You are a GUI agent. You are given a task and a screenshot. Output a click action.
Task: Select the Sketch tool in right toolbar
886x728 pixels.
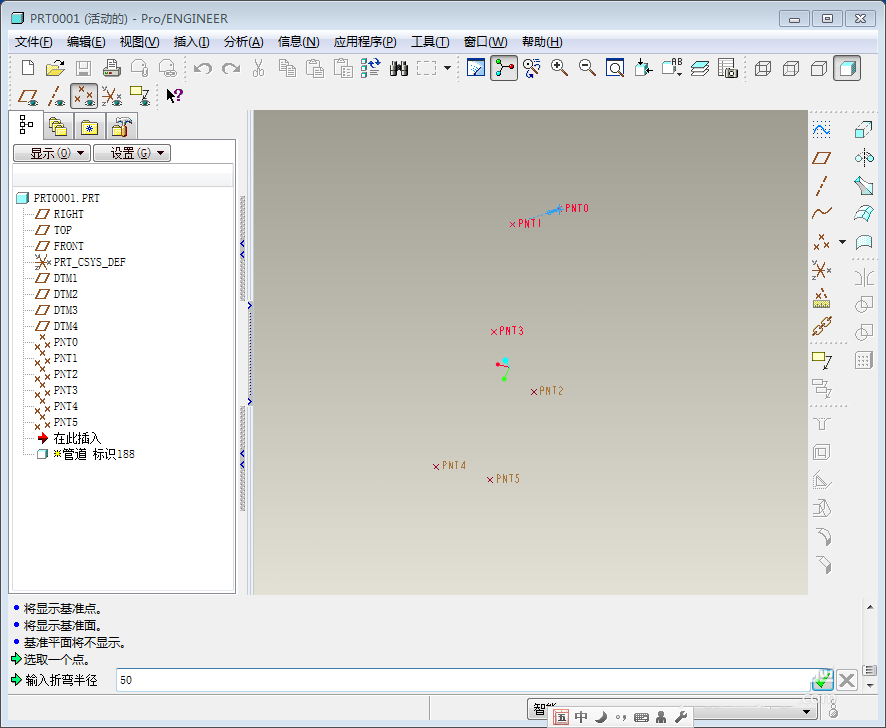click(822, 130)
